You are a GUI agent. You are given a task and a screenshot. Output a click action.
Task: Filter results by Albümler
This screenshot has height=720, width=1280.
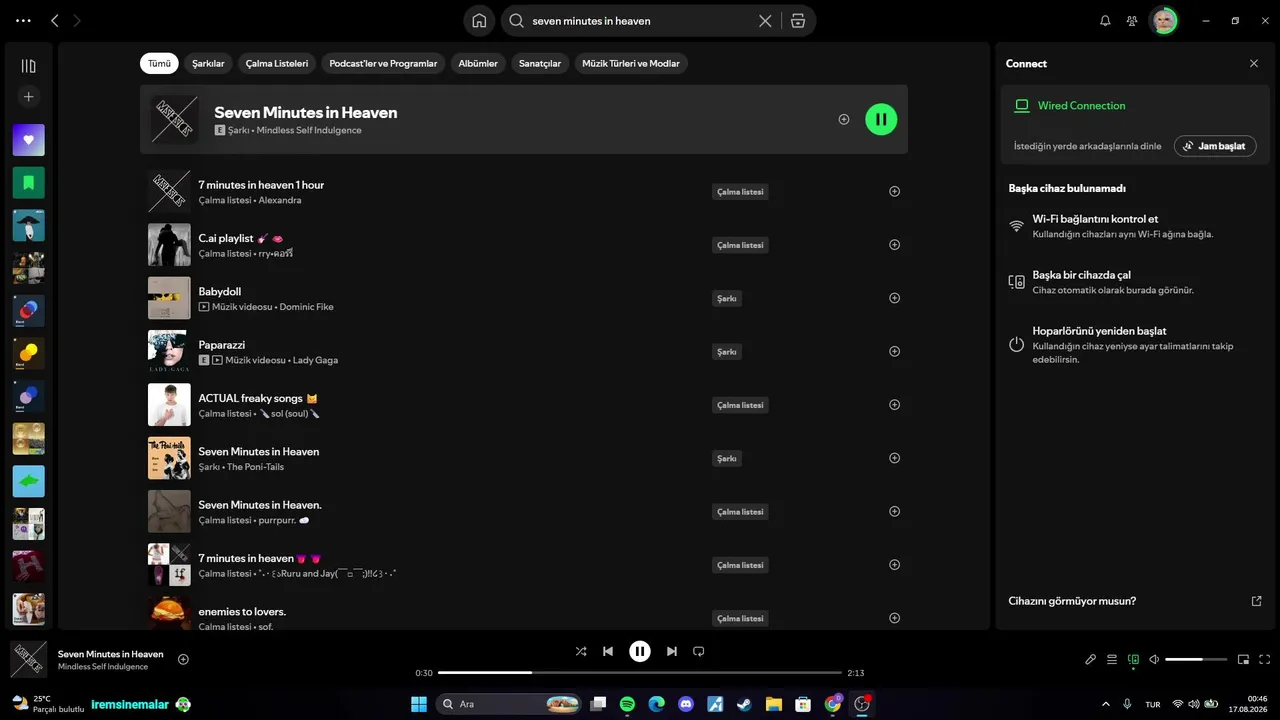tap(478, 63)
